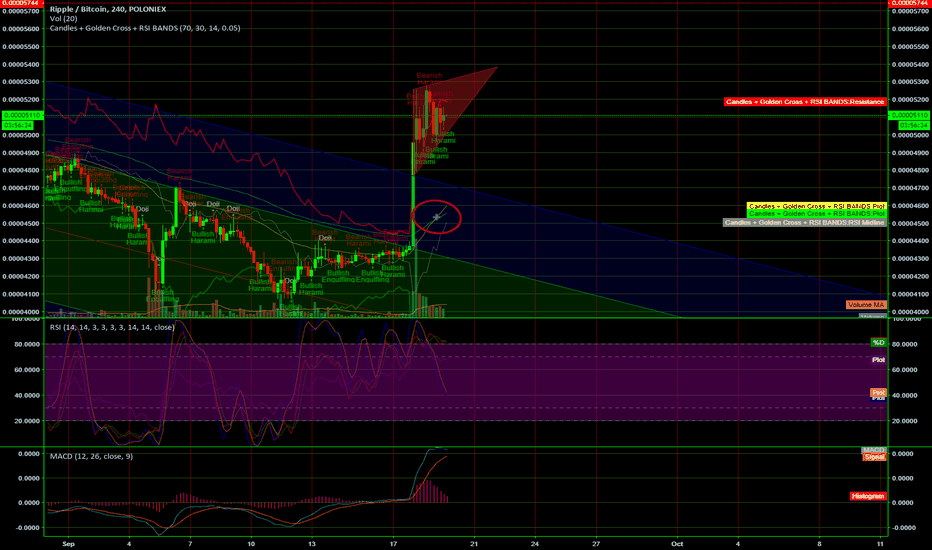The image size is (932, 550).
Task: Click the 24 date tick on time axis
Action: tap(535, 543)
